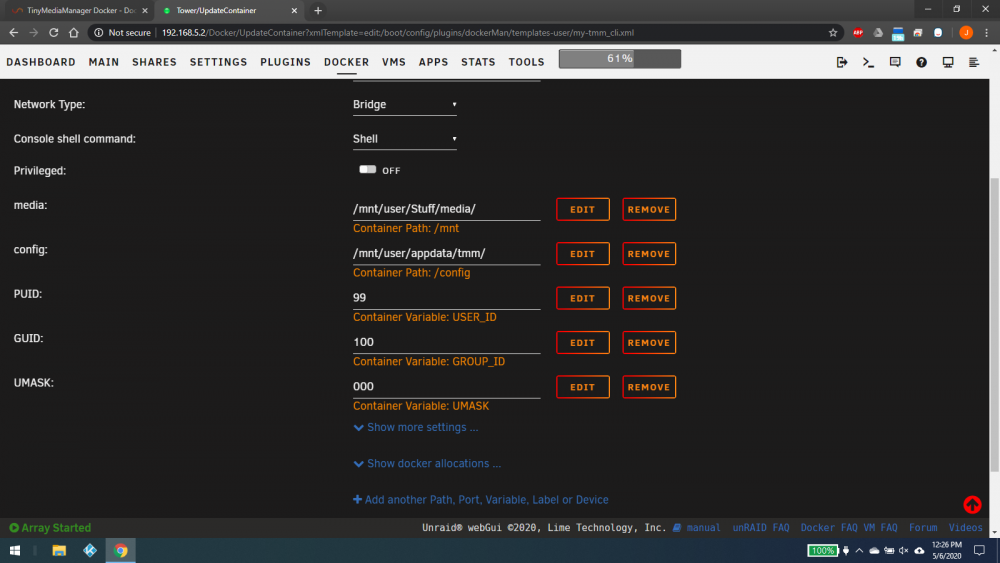
Task: Click the muted volume tray icon
Action: pos(904,550)
